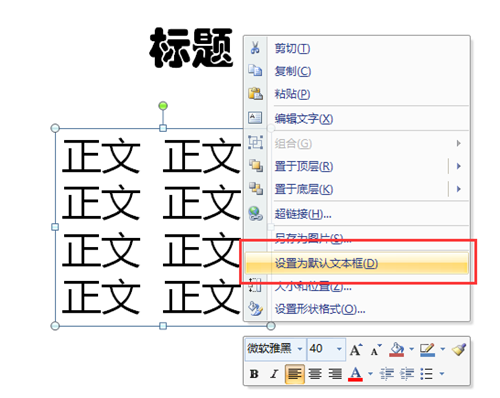Apply red font color with the A icon
500x398 pixels.
[356, 374]
